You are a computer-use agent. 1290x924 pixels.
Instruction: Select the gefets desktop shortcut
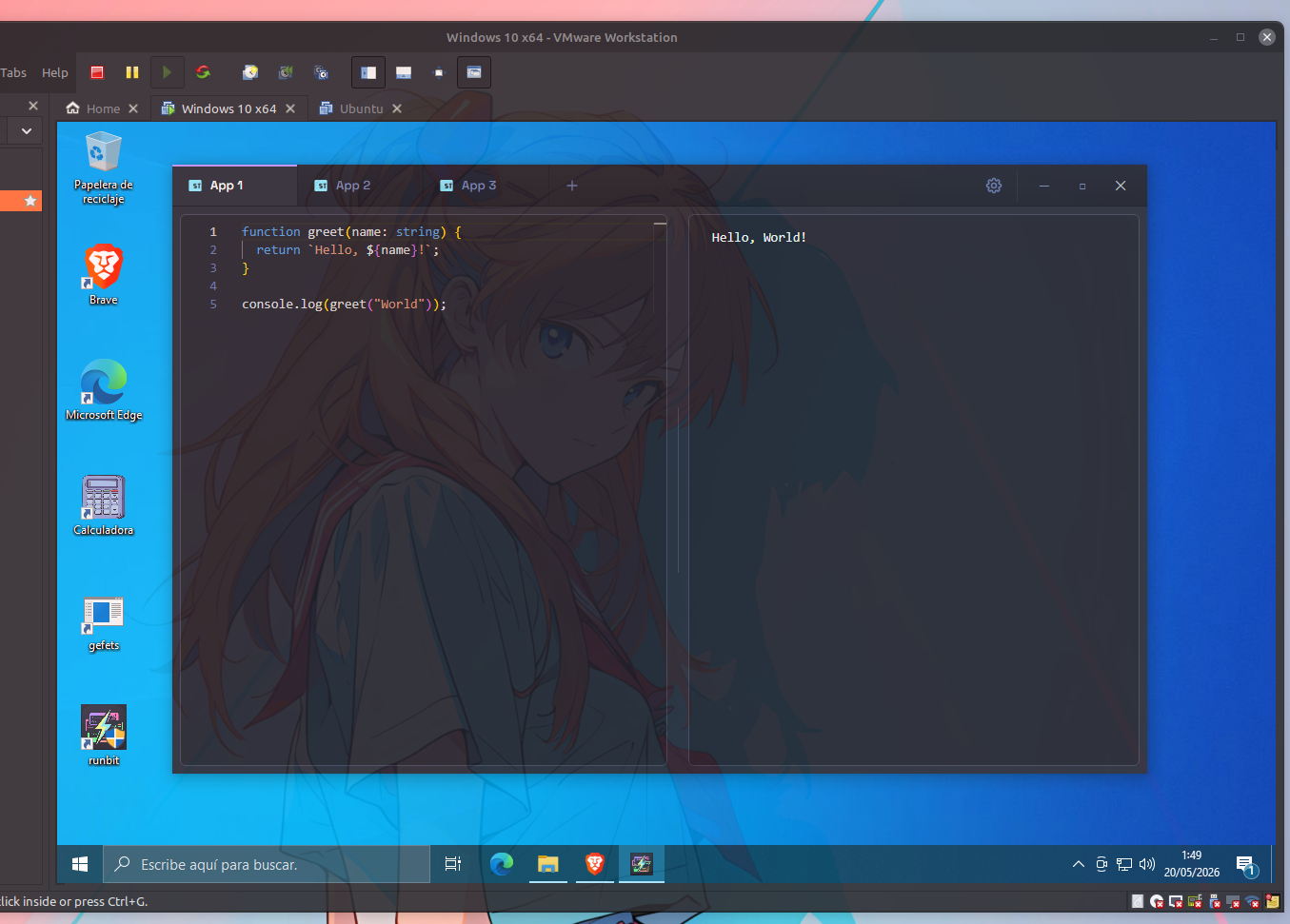click(104, 621)
